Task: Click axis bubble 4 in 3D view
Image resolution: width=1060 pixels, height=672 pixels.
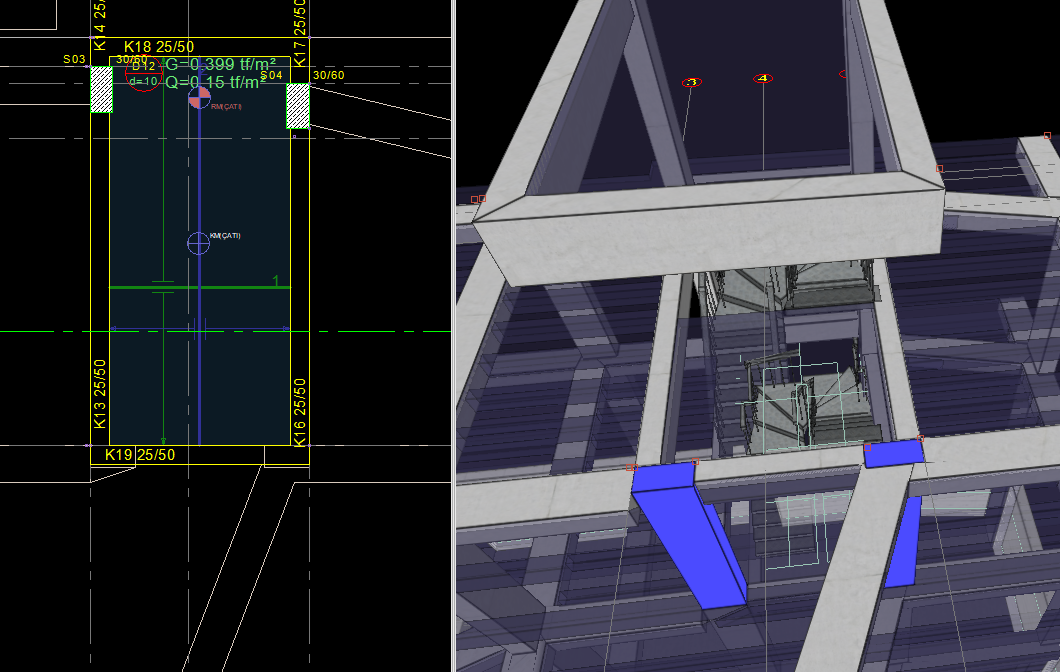Action: pos(763,78)
